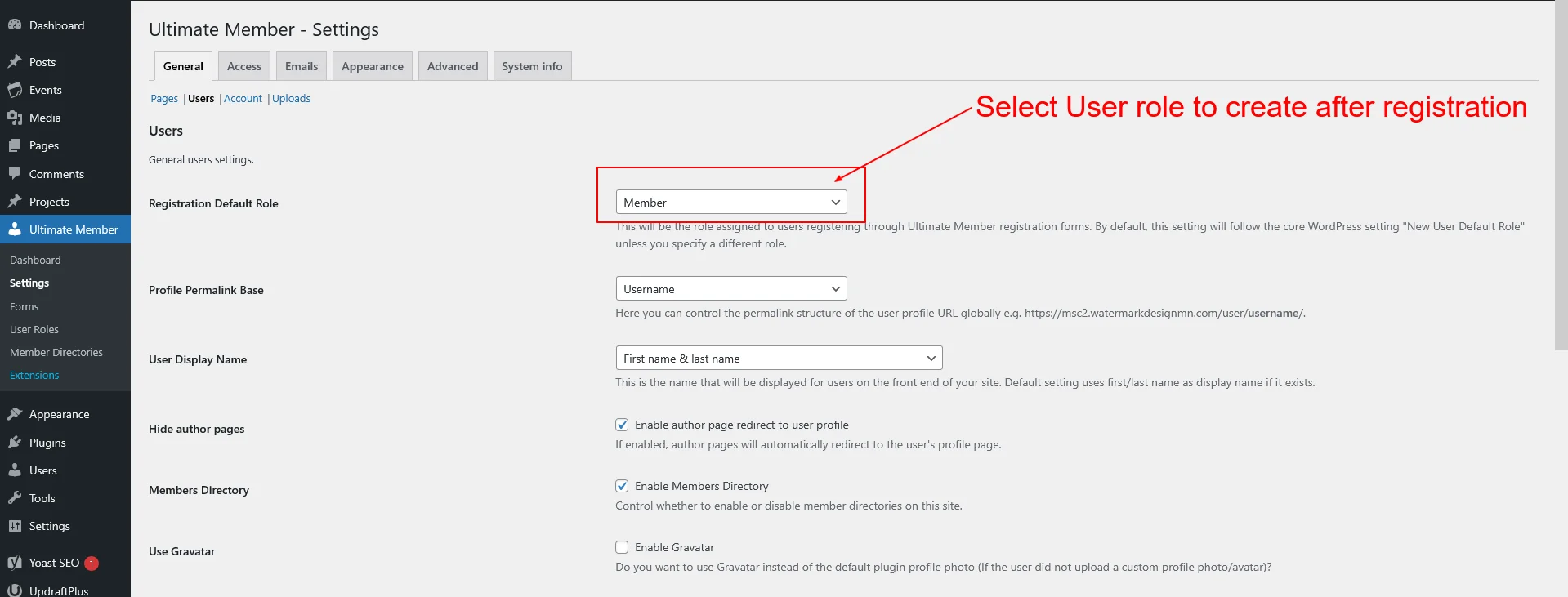Check the Enable Gravatar checkbox
Viewport: 1568px width, 597px height.
[x=622, y=547]
